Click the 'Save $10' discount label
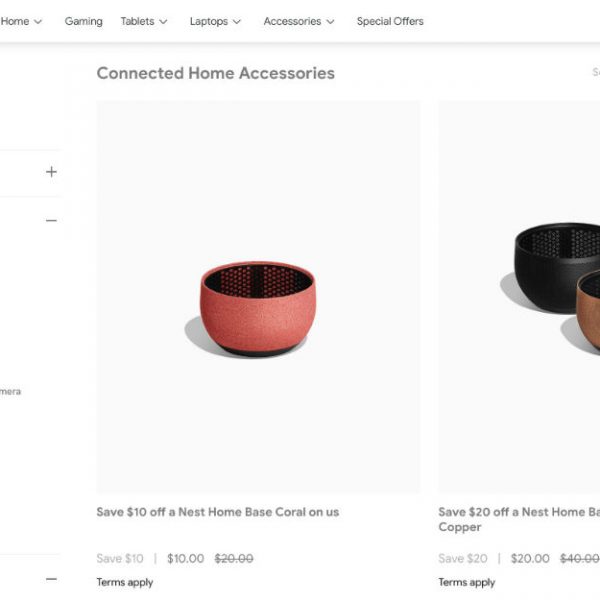Image resolution: width=600 pixels, height=600 pixels. [x=120, y=559]
